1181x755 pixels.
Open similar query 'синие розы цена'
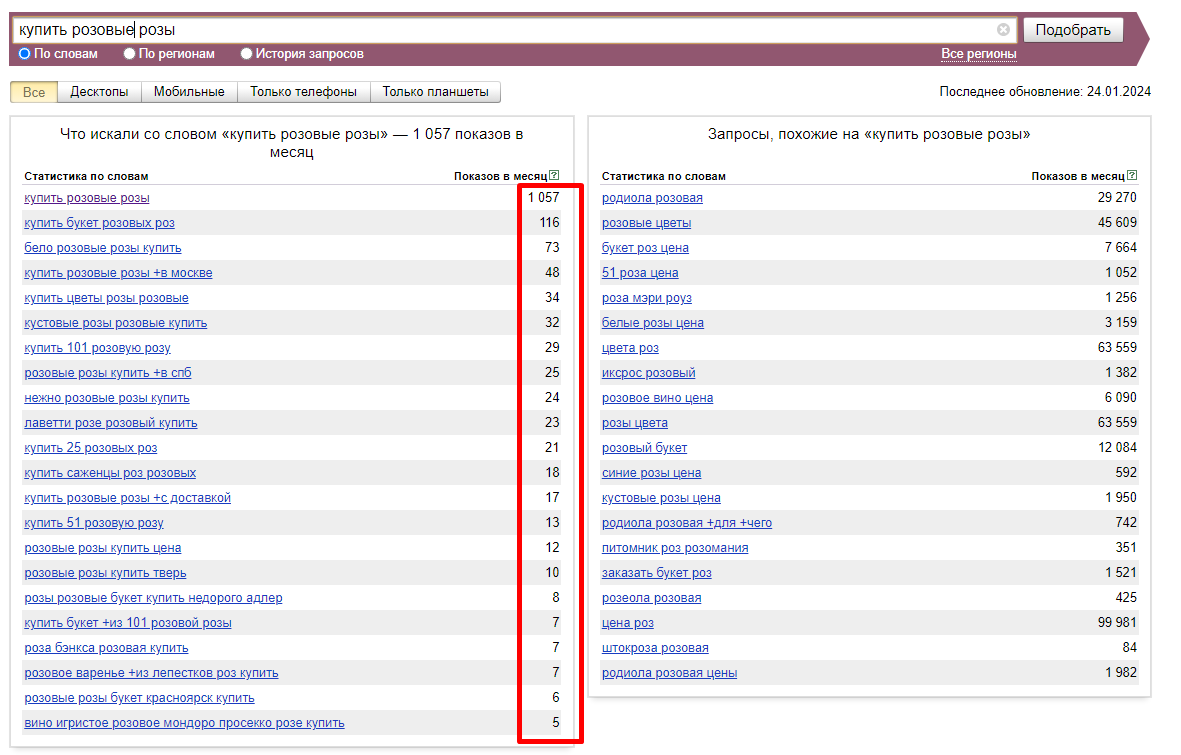click(x=652, y=473)
